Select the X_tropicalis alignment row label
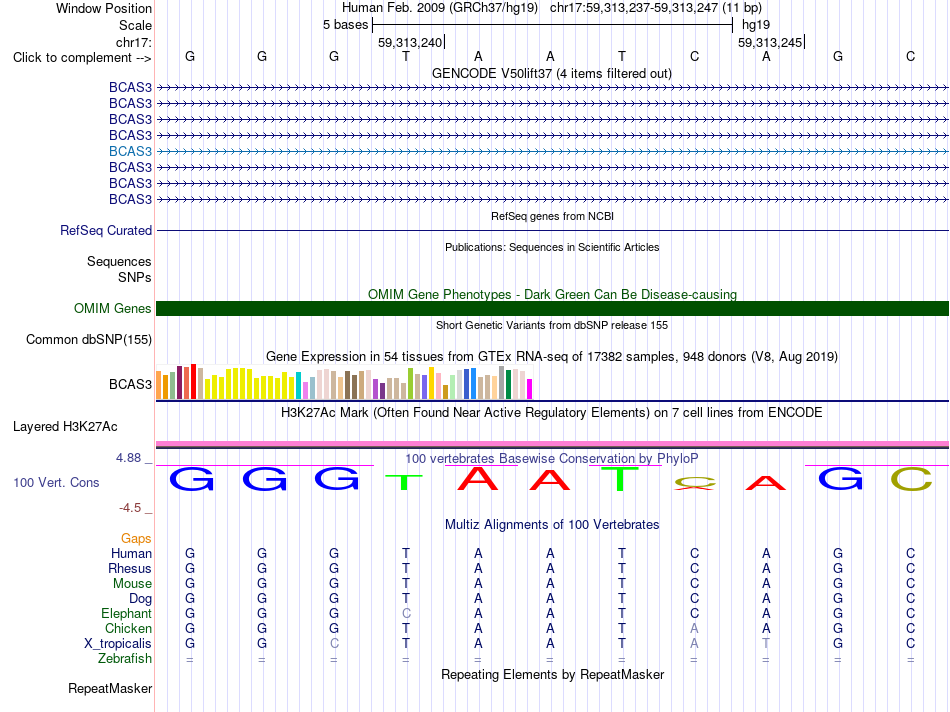The height and width of the screenshot is (712, 950). [118, 644]
